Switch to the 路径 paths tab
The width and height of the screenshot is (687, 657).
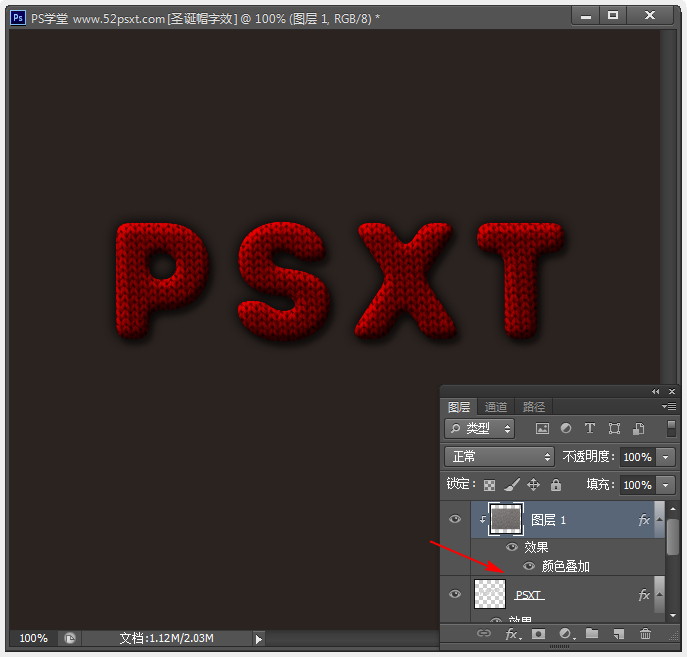(x=534, y=407)
